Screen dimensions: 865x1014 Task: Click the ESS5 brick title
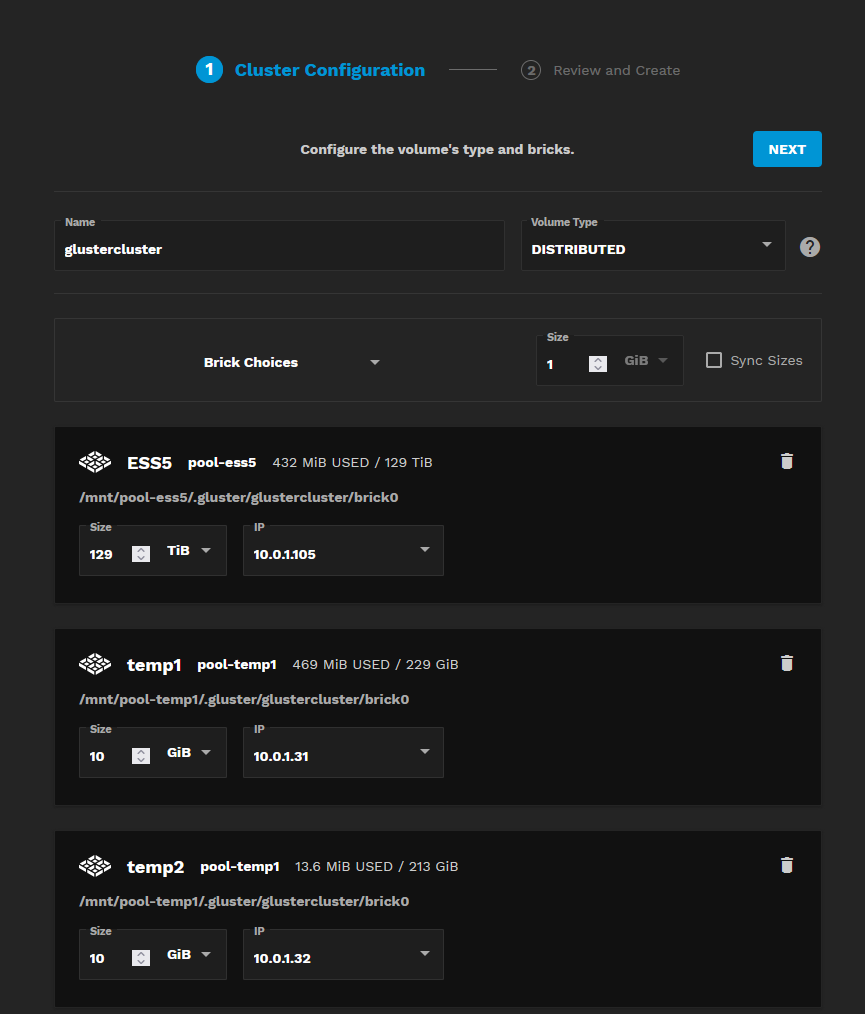click(149, 463)
